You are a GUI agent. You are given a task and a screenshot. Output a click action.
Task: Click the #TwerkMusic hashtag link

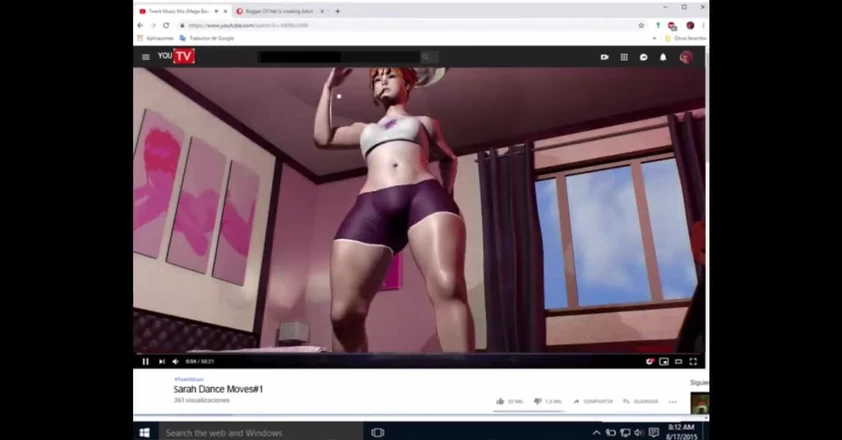[188, 379]
